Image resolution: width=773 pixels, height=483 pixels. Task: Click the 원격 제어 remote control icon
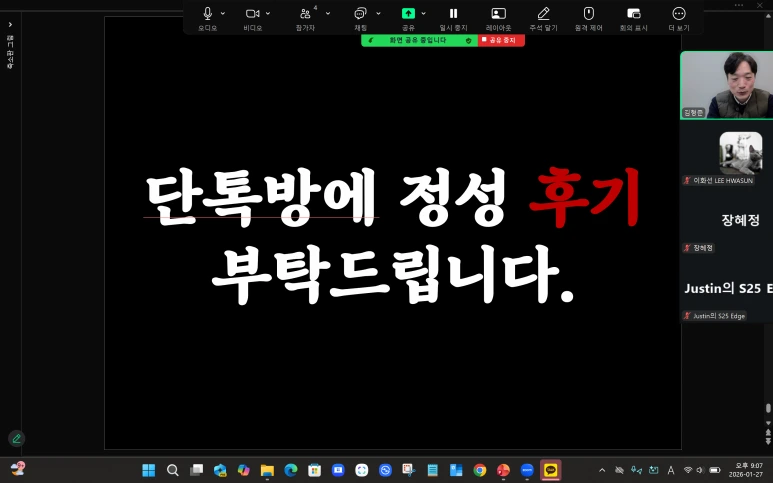(589, 13)
